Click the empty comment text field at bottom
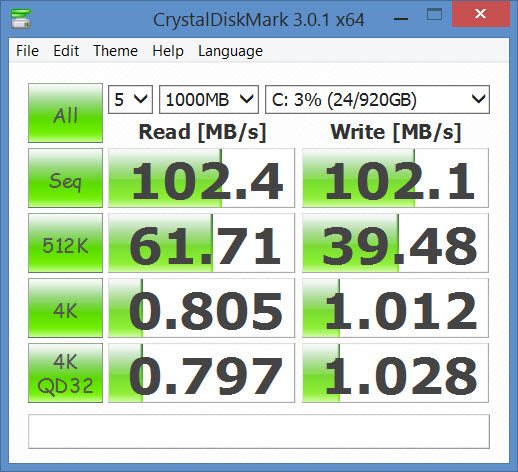 tap(259, 432)
